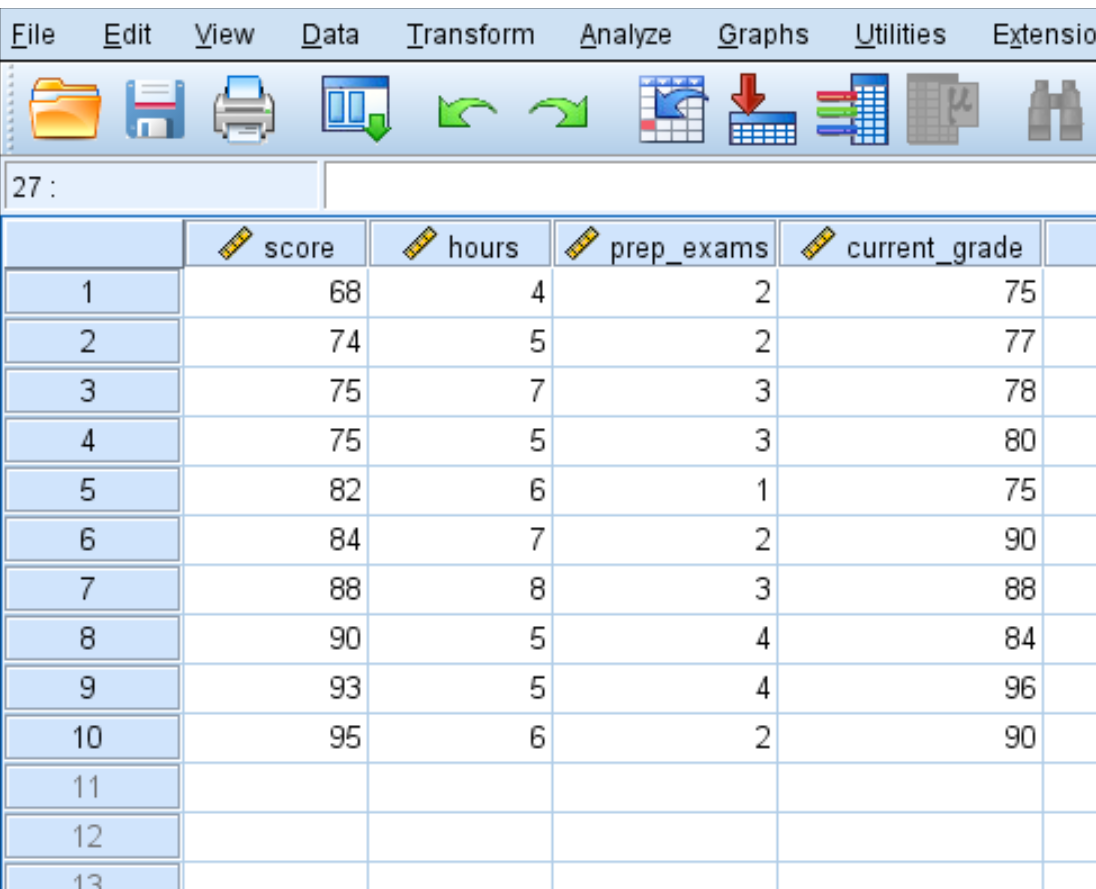1096x889 pixels.
Task: Click the Recall recently used dialogs icon
Action: [355, 110]
